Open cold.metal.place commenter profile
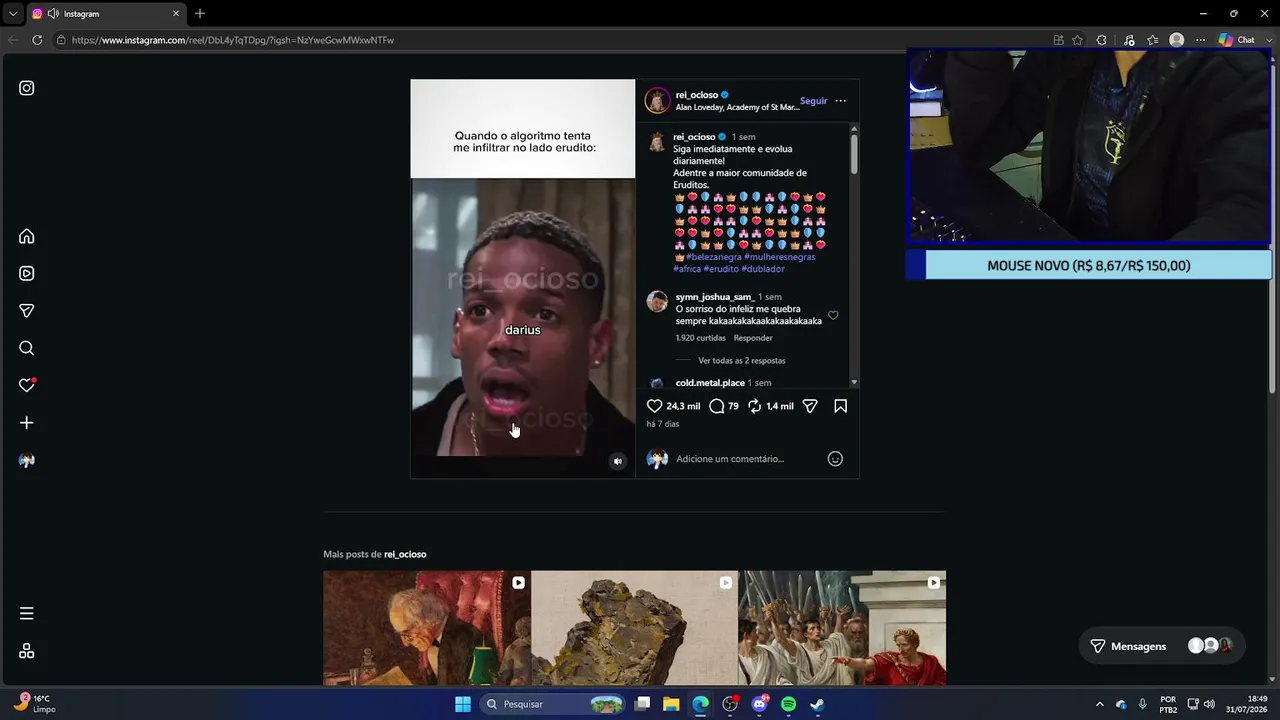This screenshot has height=720, width=1280. (710, 383)
